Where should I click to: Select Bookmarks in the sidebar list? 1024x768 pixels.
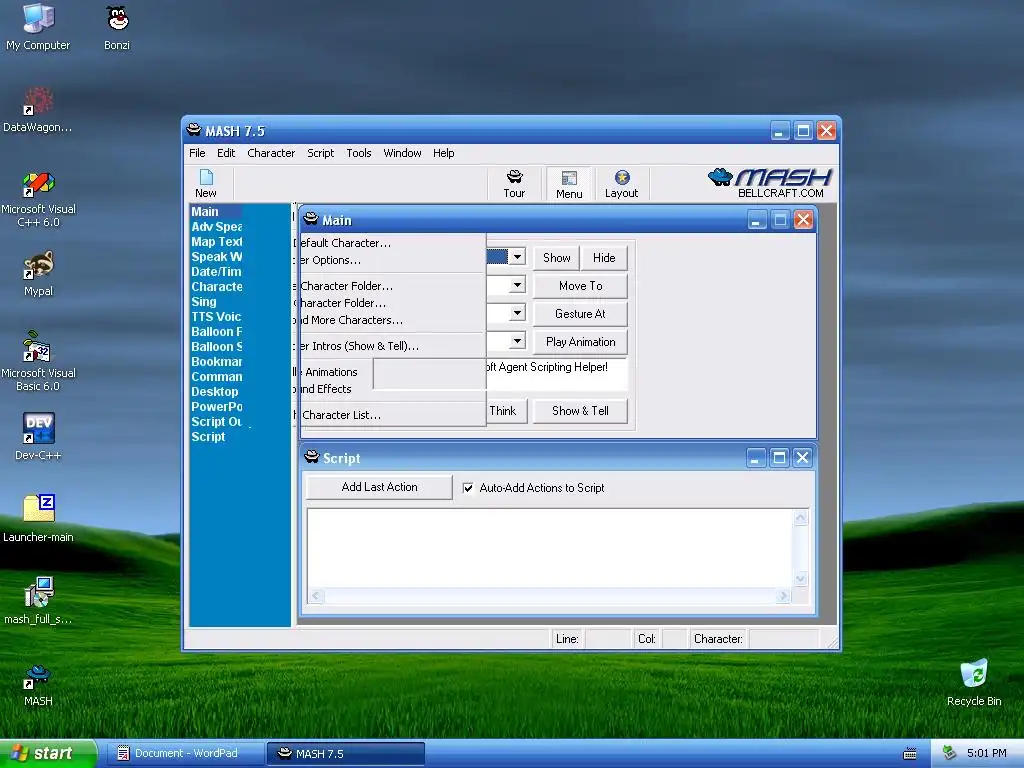(216, 362)
